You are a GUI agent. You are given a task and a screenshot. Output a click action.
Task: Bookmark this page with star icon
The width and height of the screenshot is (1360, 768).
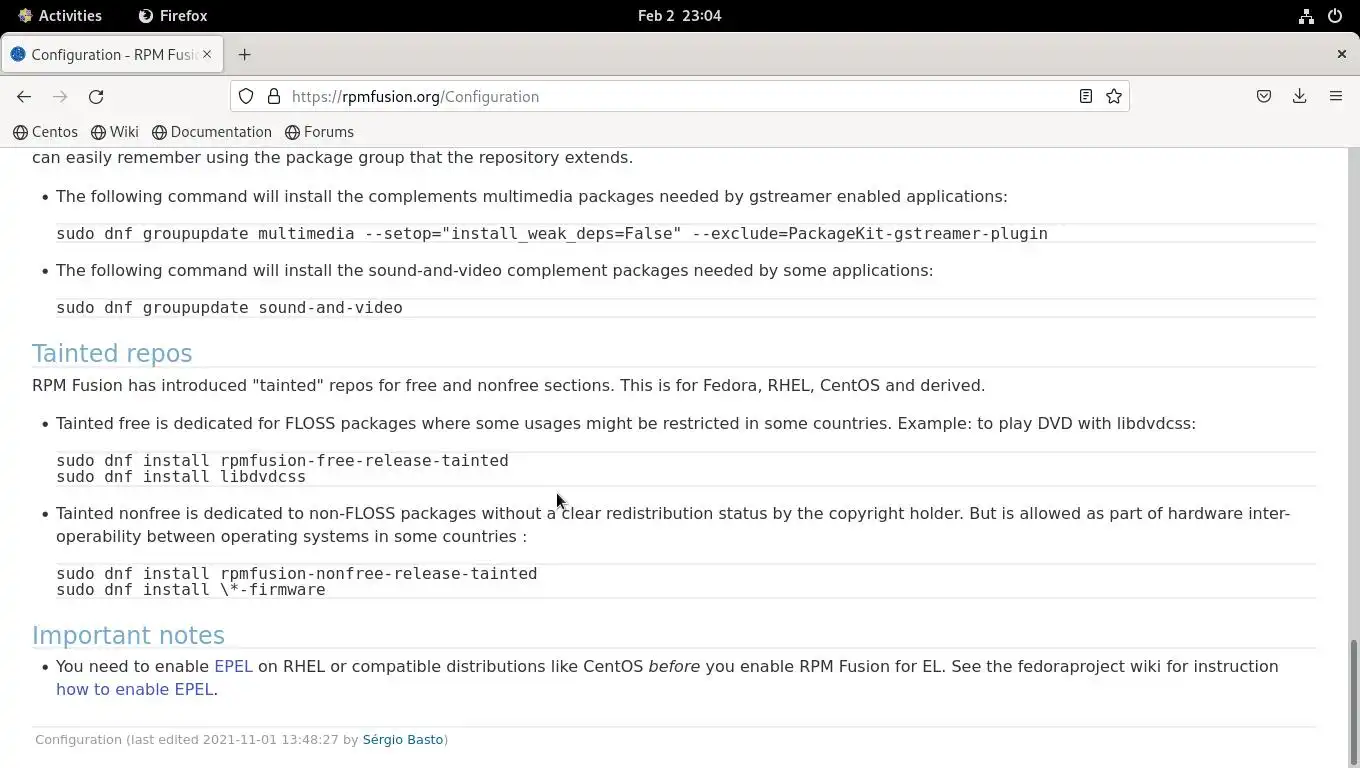(x=1114, y=97)
